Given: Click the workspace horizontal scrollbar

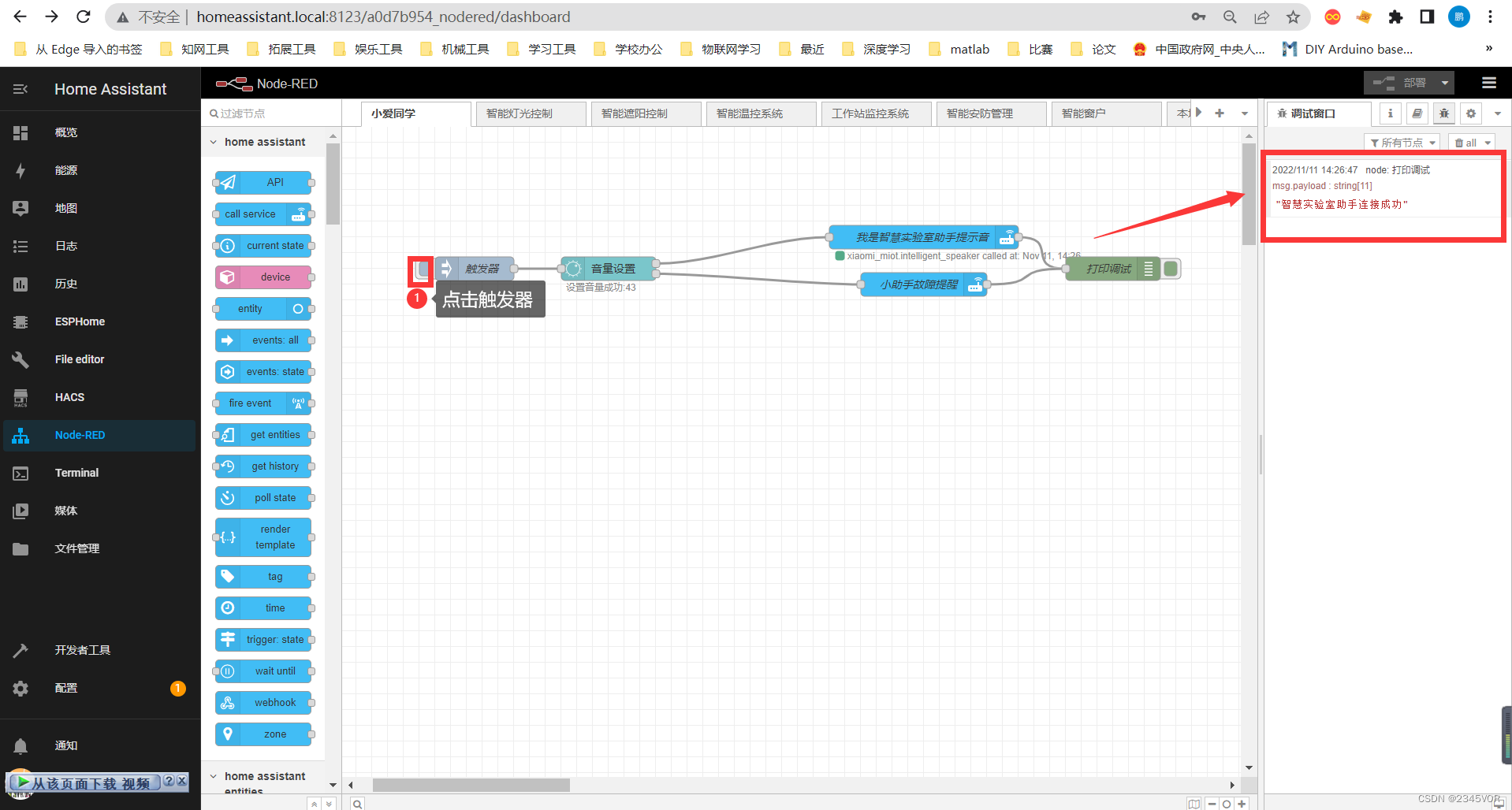Looking at the screenshot, I should 471,785.
